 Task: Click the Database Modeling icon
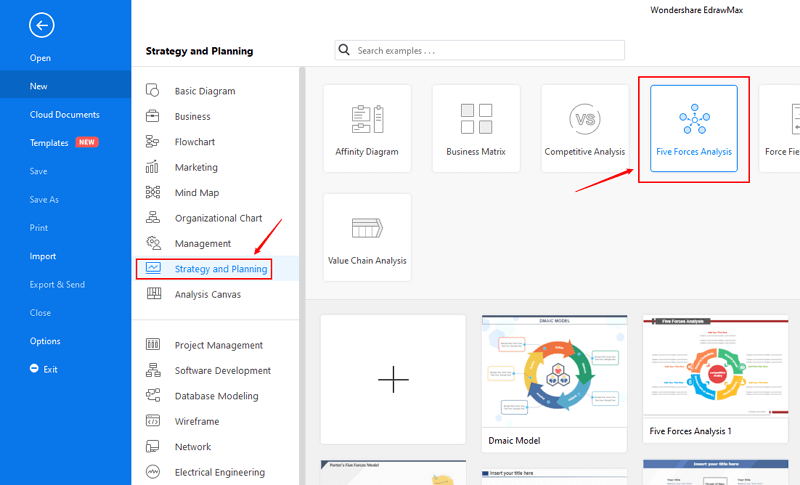click(x=153, y=395)
